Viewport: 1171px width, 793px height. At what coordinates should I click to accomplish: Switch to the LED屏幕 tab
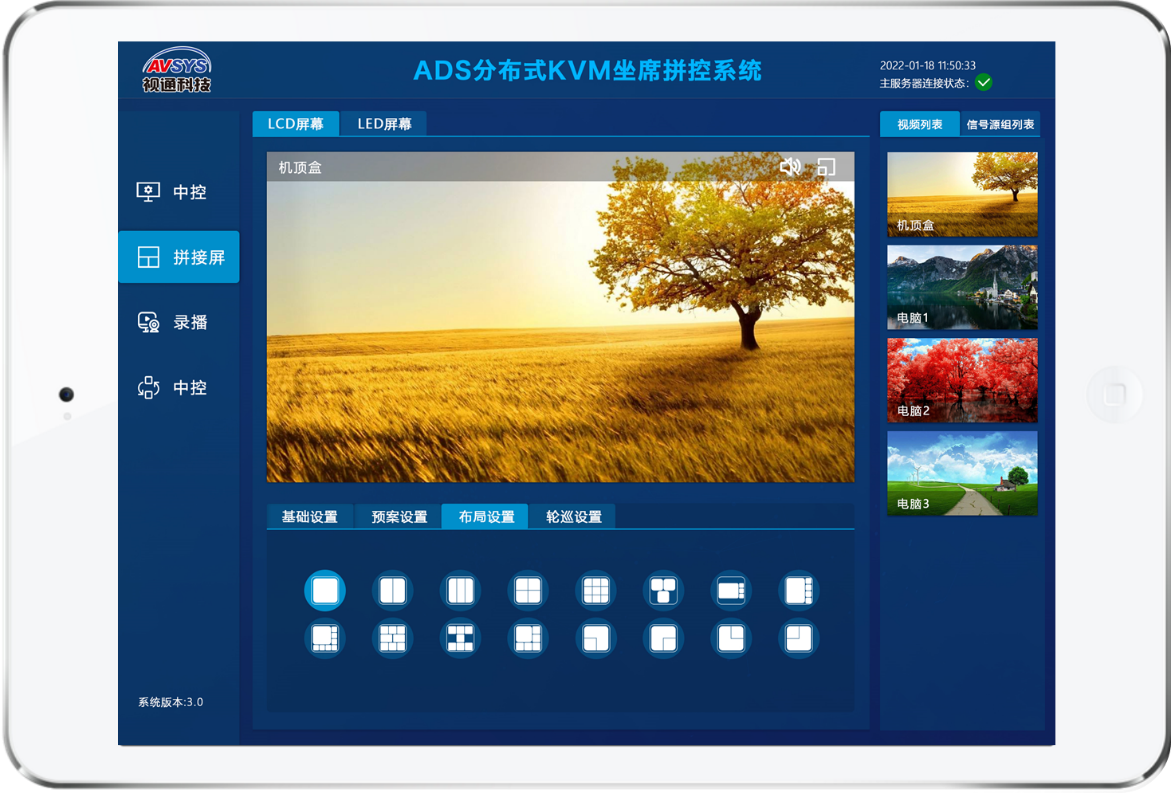[384, 124]
